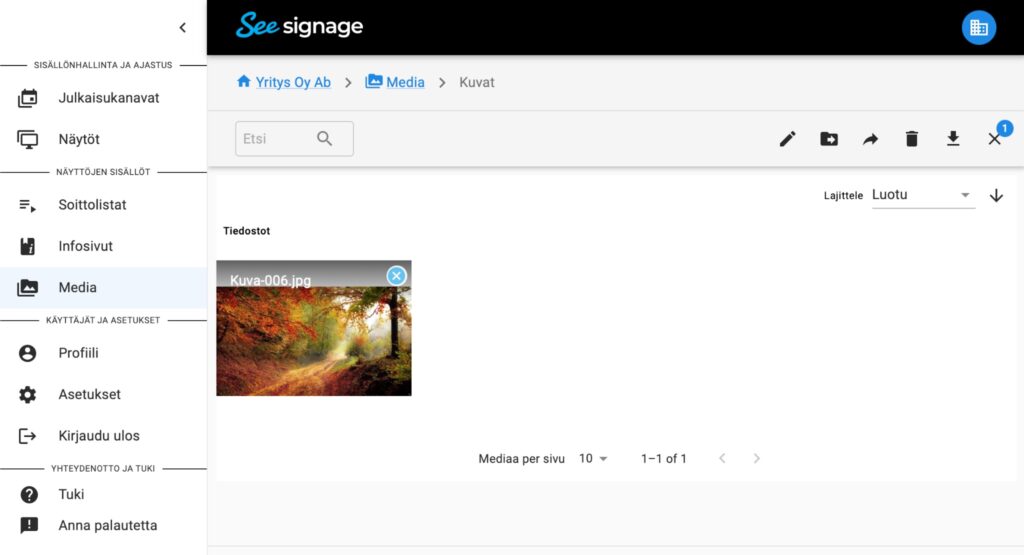Click the pencil edit icon in toolbar
This screenshot has width=1024, height=555.
click(788, 139)
